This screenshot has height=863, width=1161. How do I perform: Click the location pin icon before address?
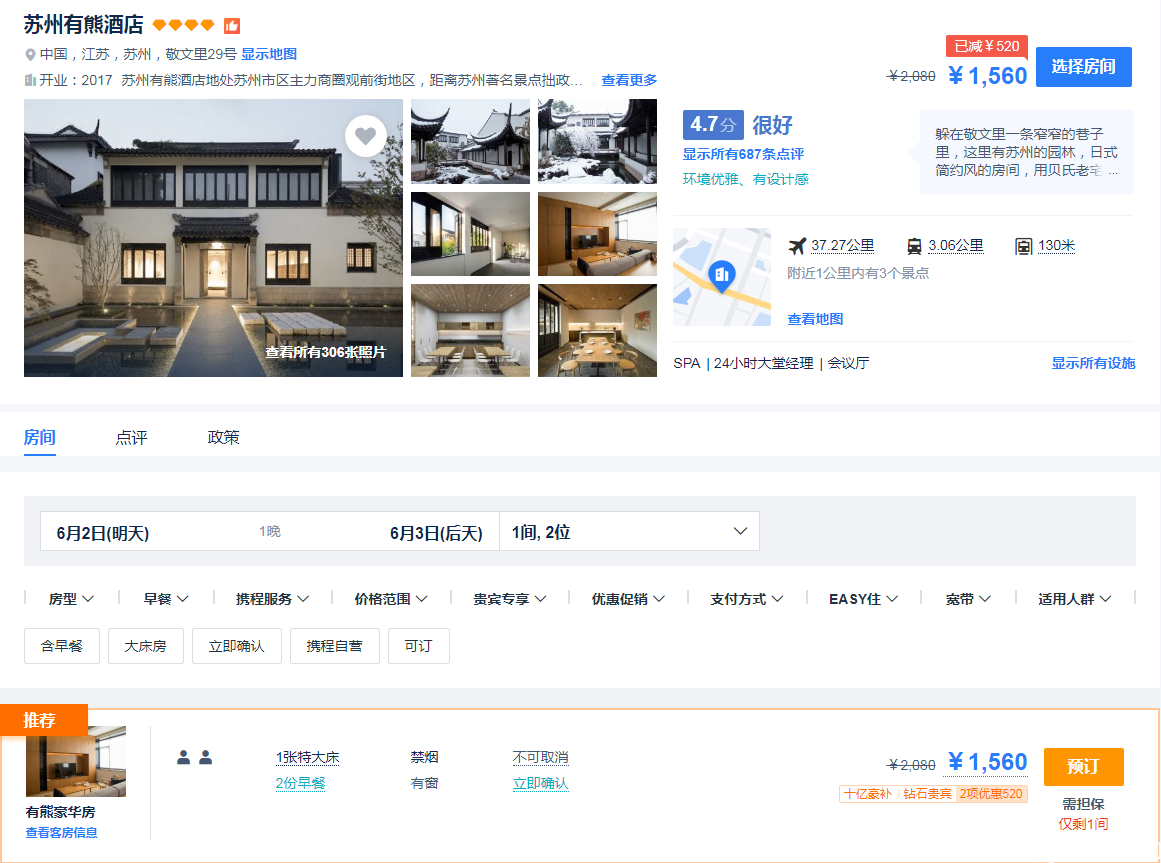click(30, 55)
